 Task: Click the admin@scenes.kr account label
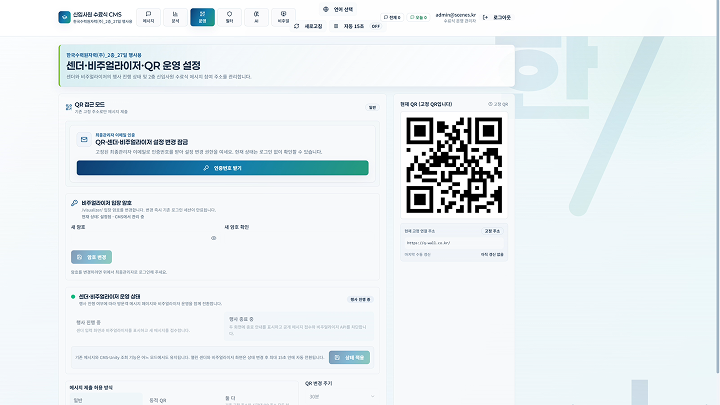coord(456,15)
